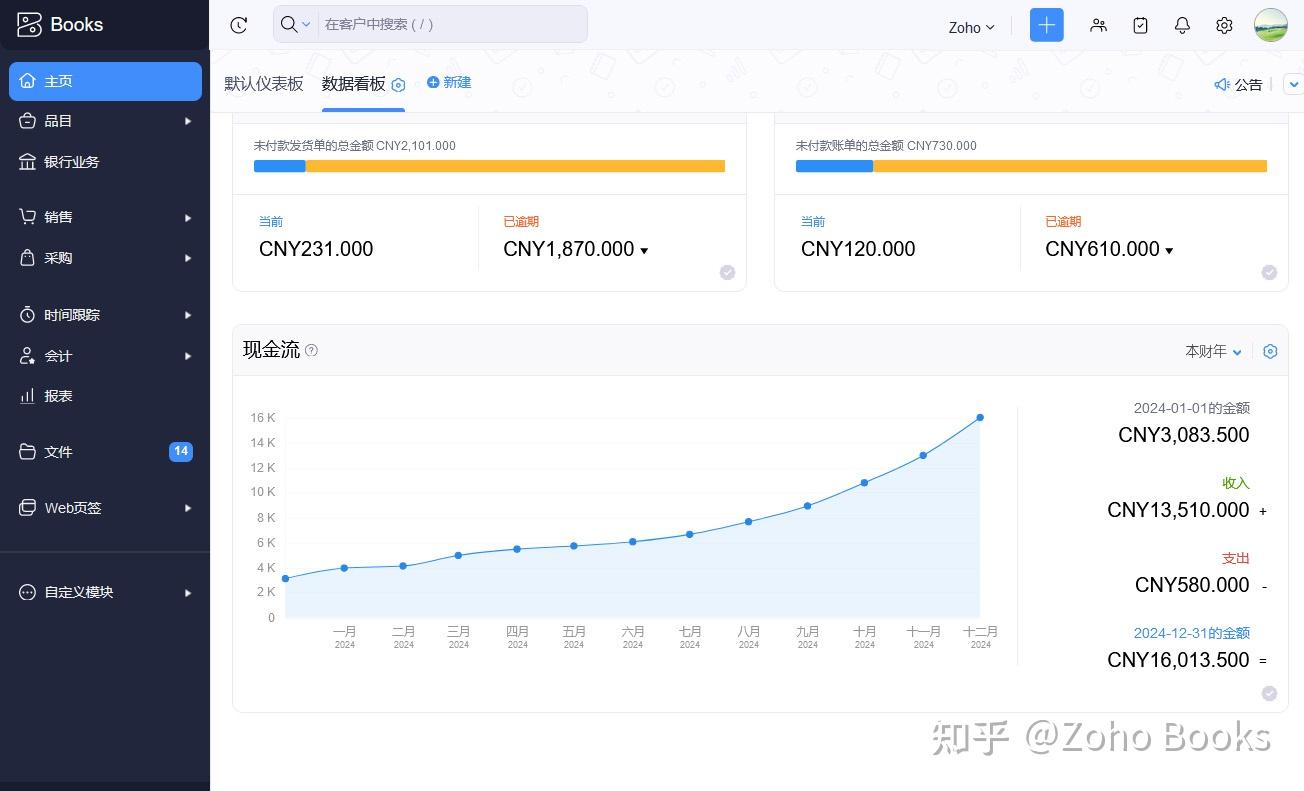Open the 报表 module from the sidebar
This screenshot has height=791, width=1304.
point(58,396)
